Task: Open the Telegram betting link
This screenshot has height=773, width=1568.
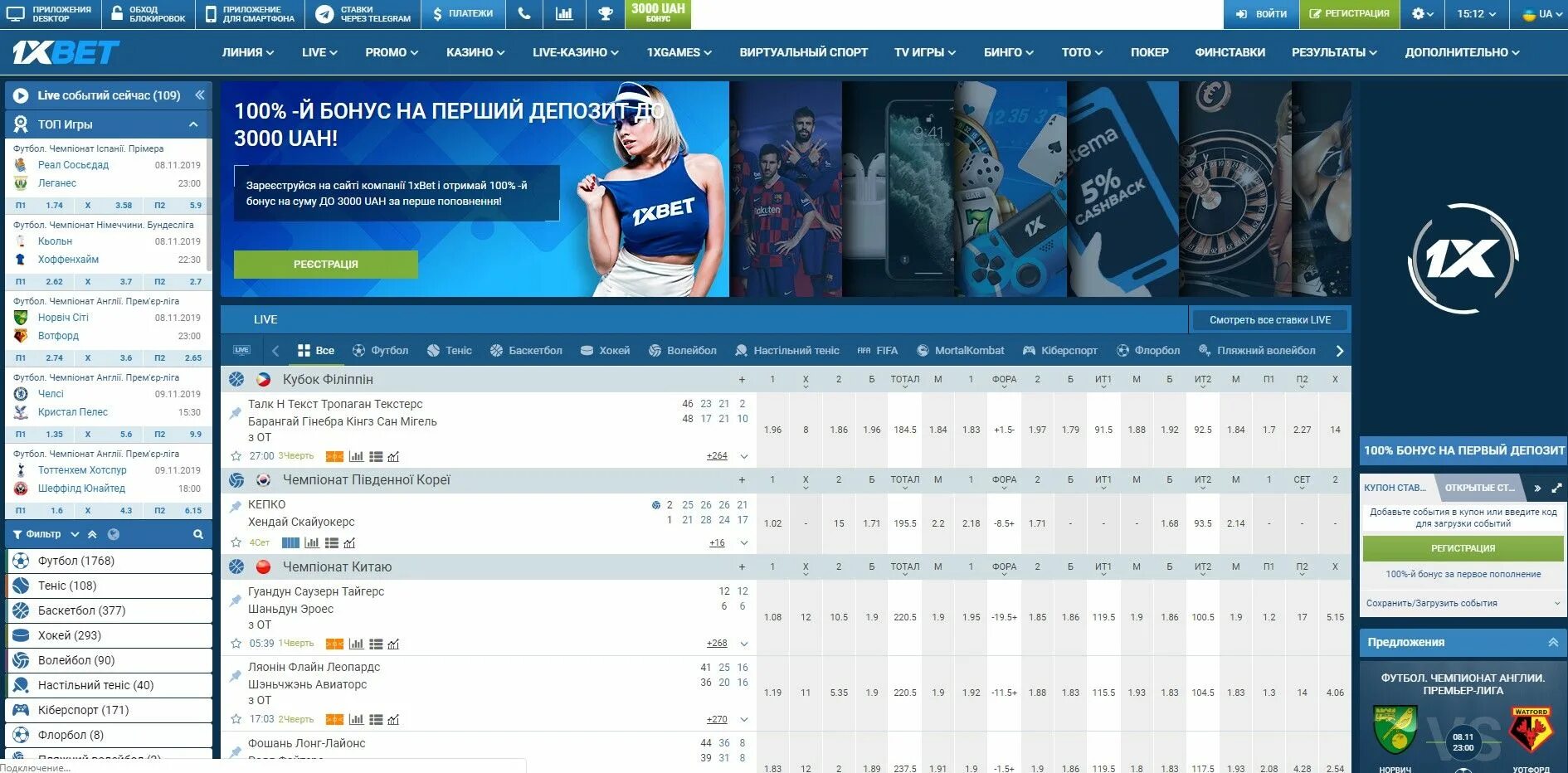Action: click(x=363, y=14)
